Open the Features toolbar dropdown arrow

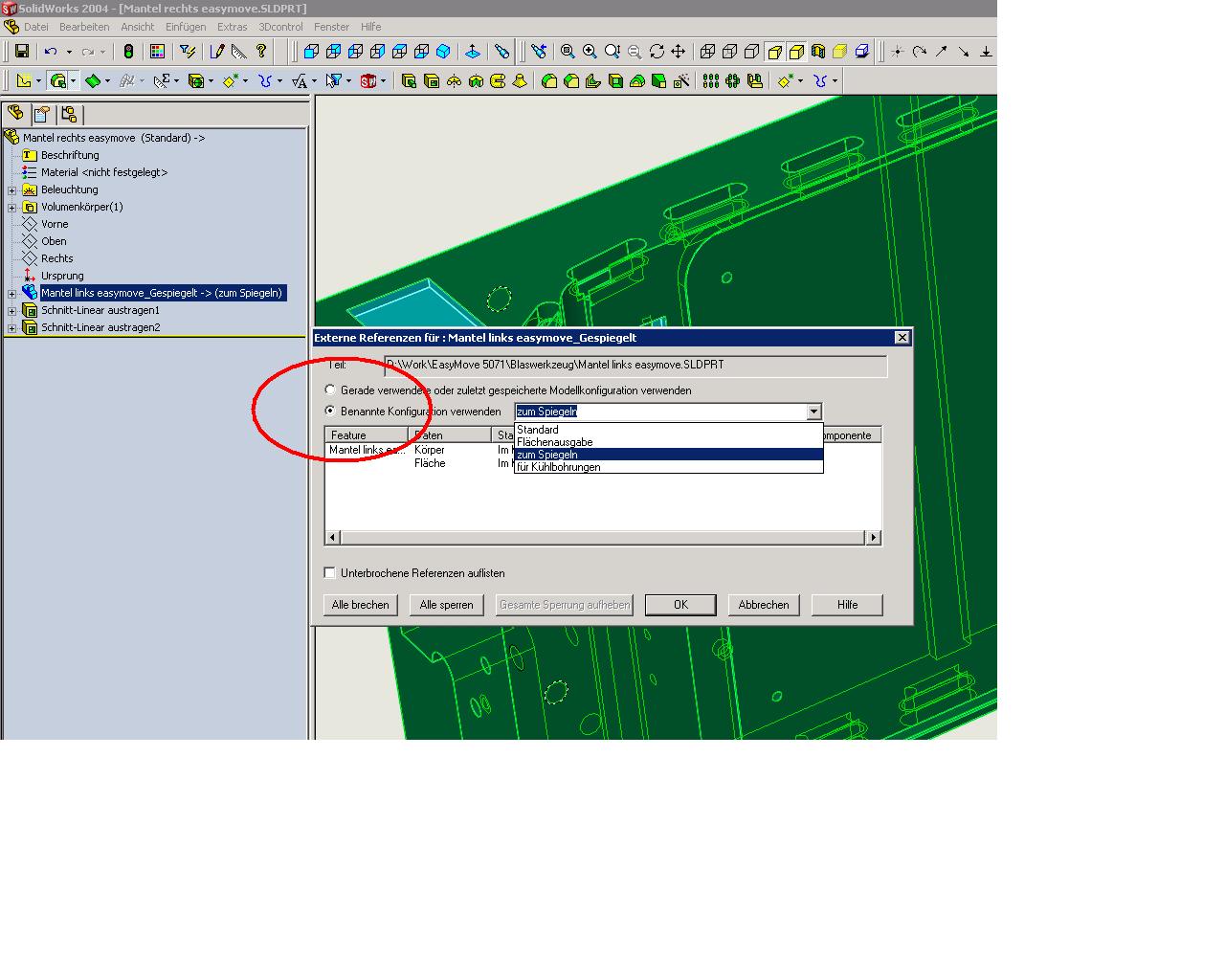(73, 81)
